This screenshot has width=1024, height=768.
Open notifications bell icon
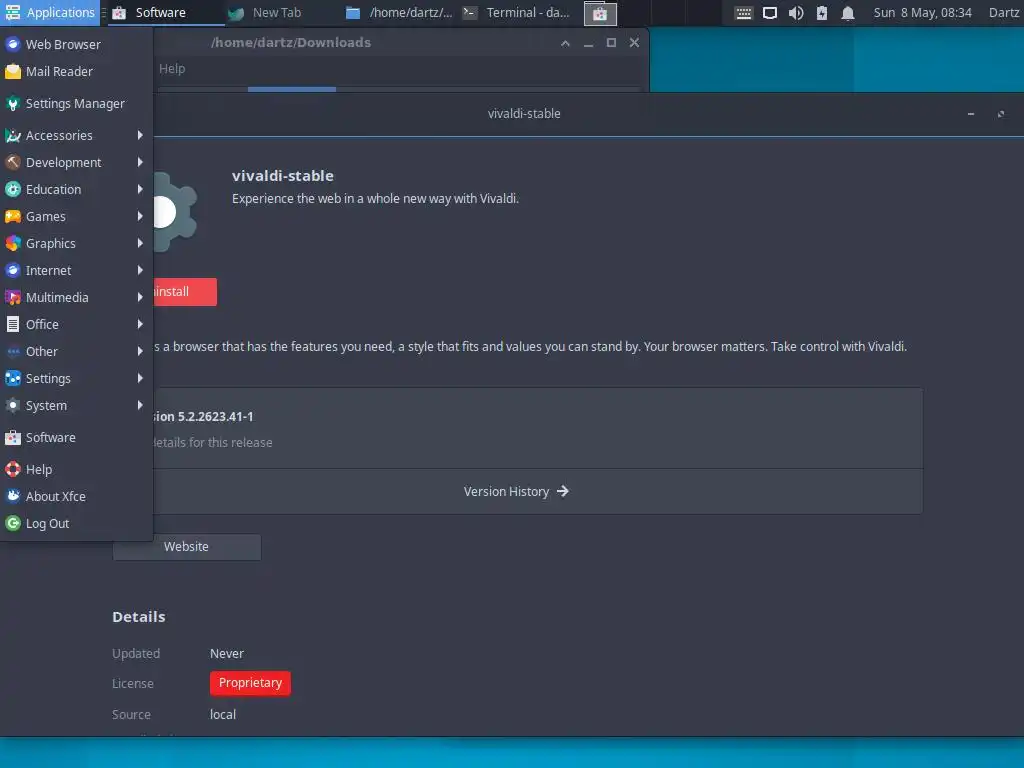848,13
